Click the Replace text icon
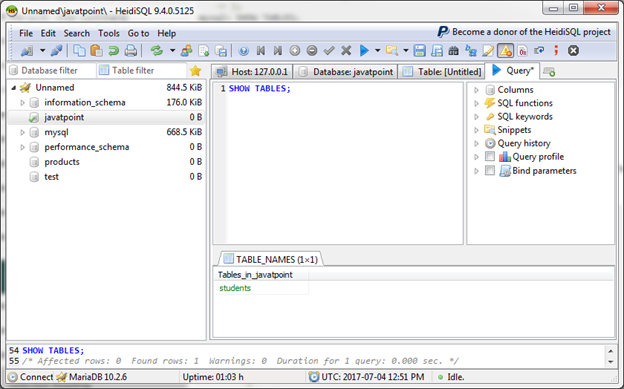Screen dimensions: 624x389 [471, 51]
